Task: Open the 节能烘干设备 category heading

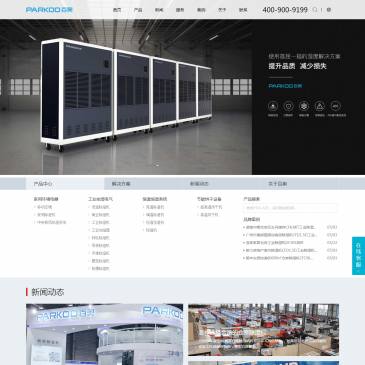Action: pyautogui.click(x=209, y=199)
